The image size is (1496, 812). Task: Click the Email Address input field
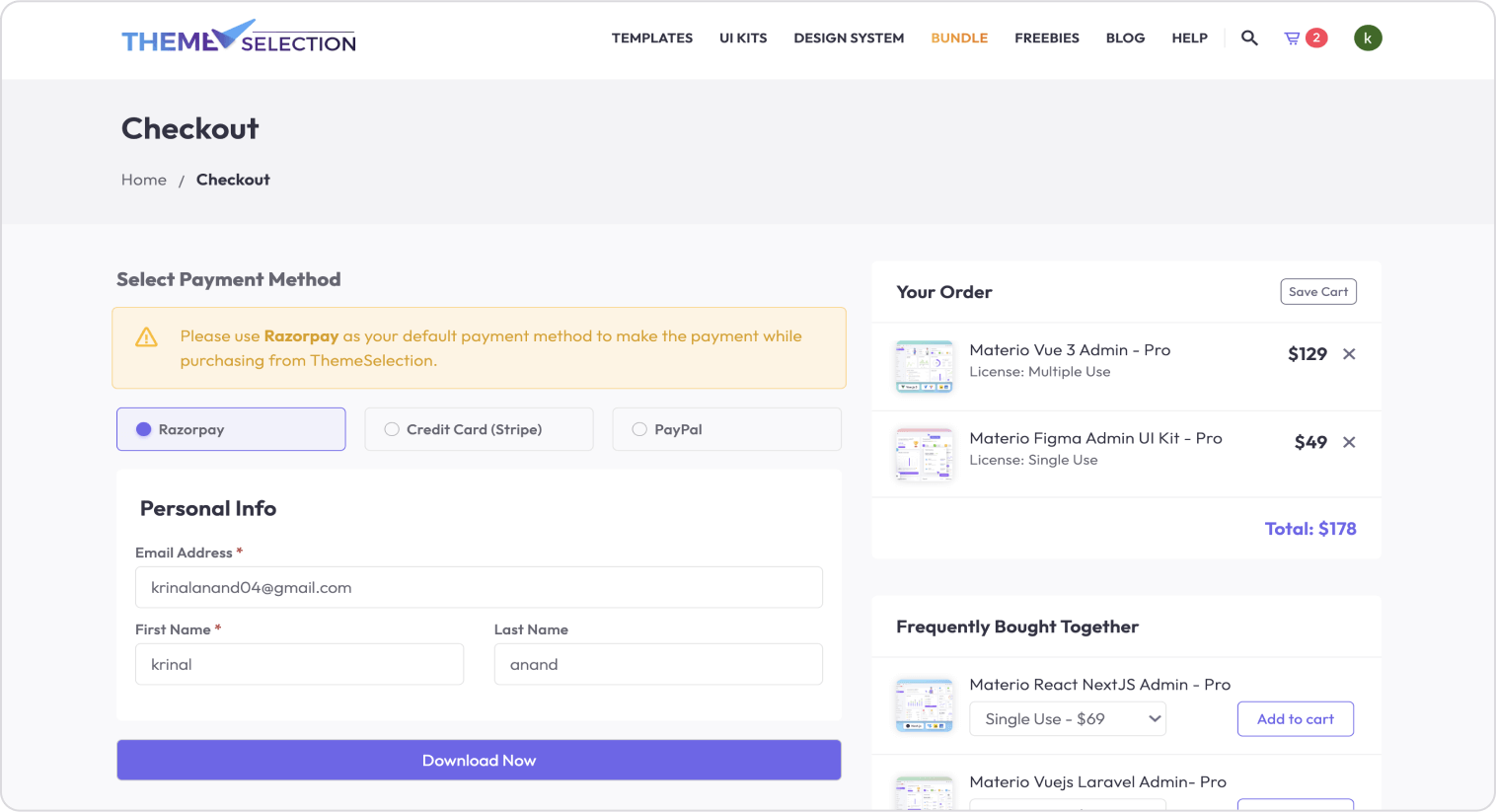click(479, 587)
